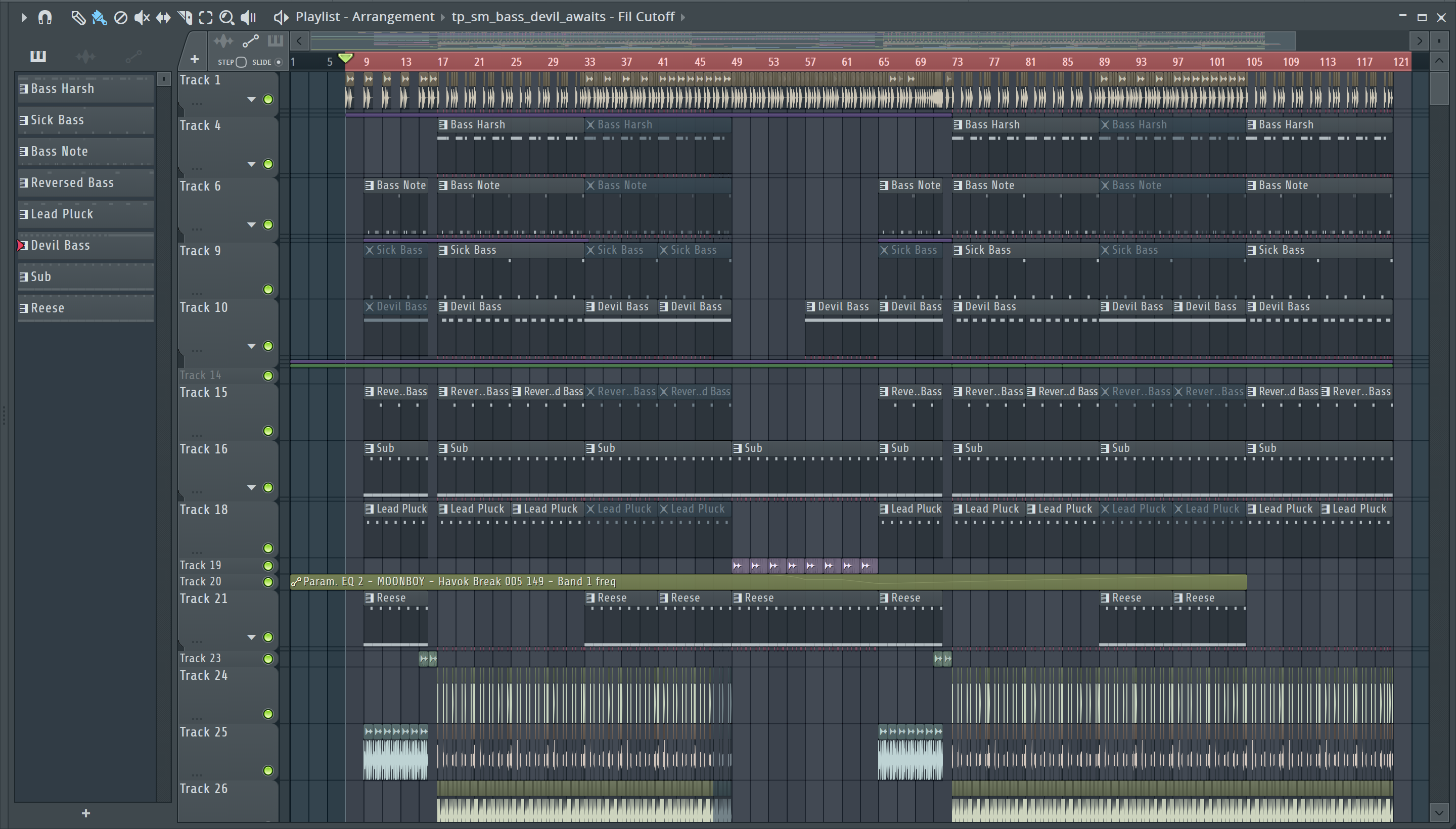Select Bass Harsh pattern in picker
This screenshot has height=829, width=1456.
click(86, 89)
